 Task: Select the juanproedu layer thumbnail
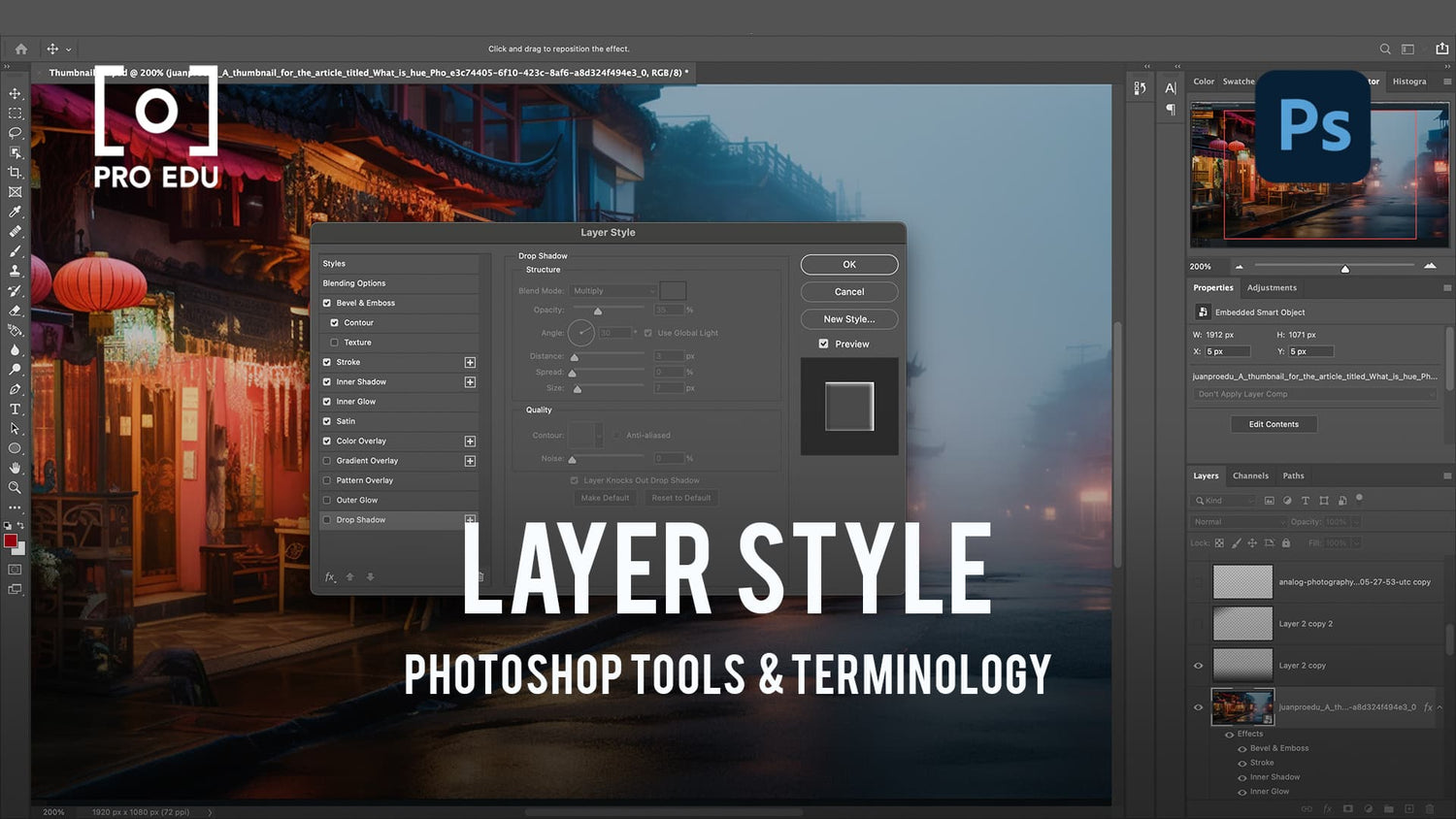click(1242, 706)
